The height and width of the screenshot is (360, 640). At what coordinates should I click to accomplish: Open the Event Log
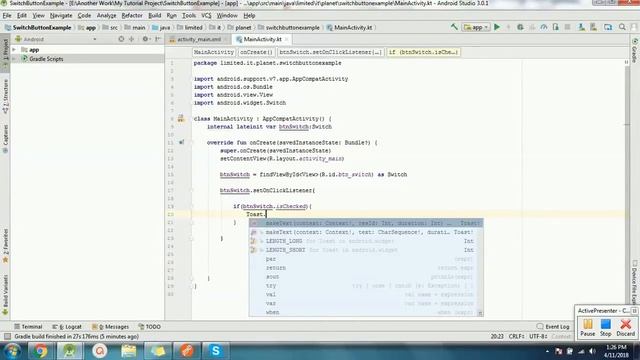coord(553,327)
